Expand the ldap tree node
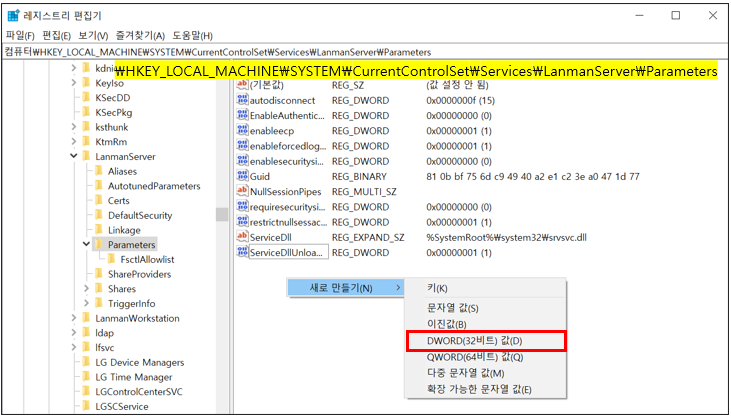 (74, 333)
